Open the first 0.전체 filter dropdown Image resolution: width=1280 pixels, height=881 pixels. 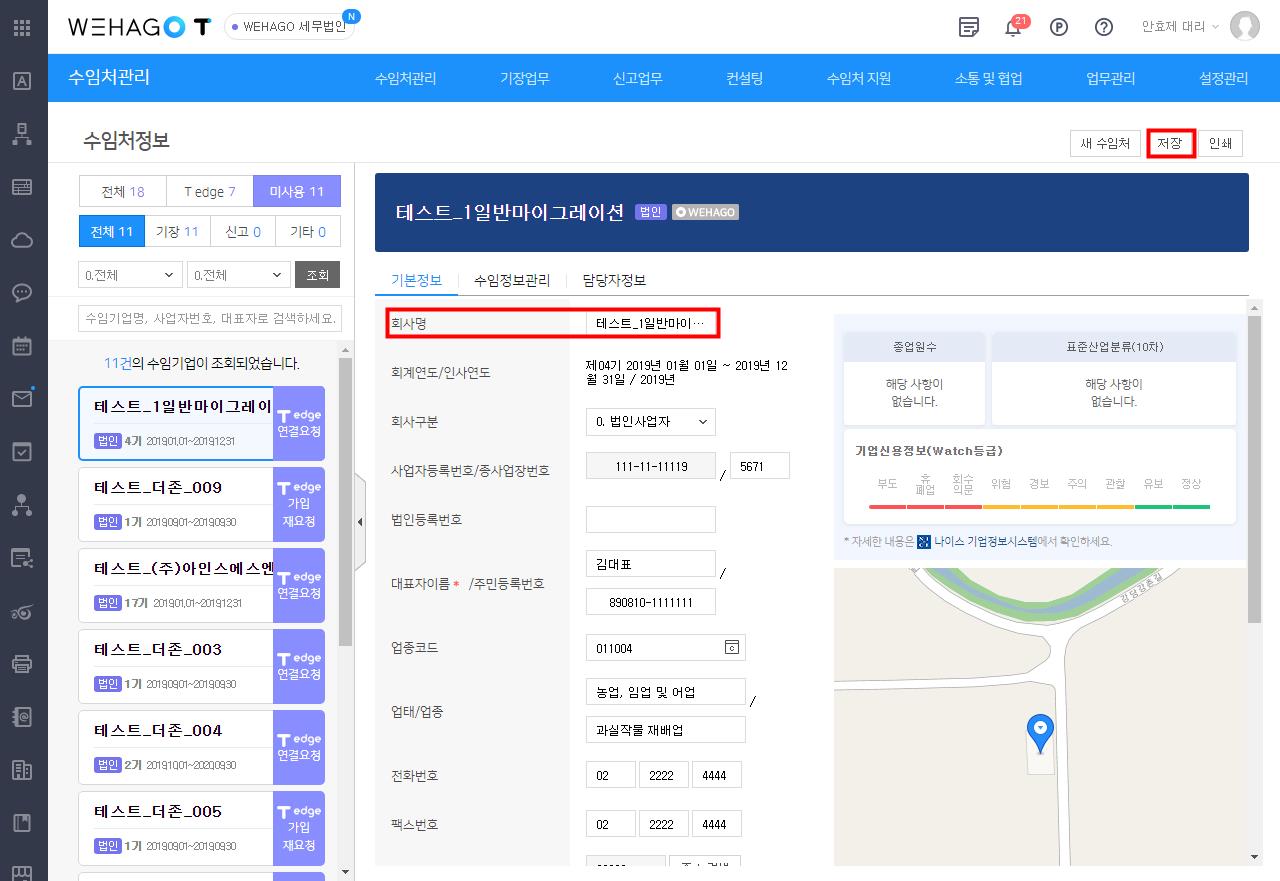[130, 275]
